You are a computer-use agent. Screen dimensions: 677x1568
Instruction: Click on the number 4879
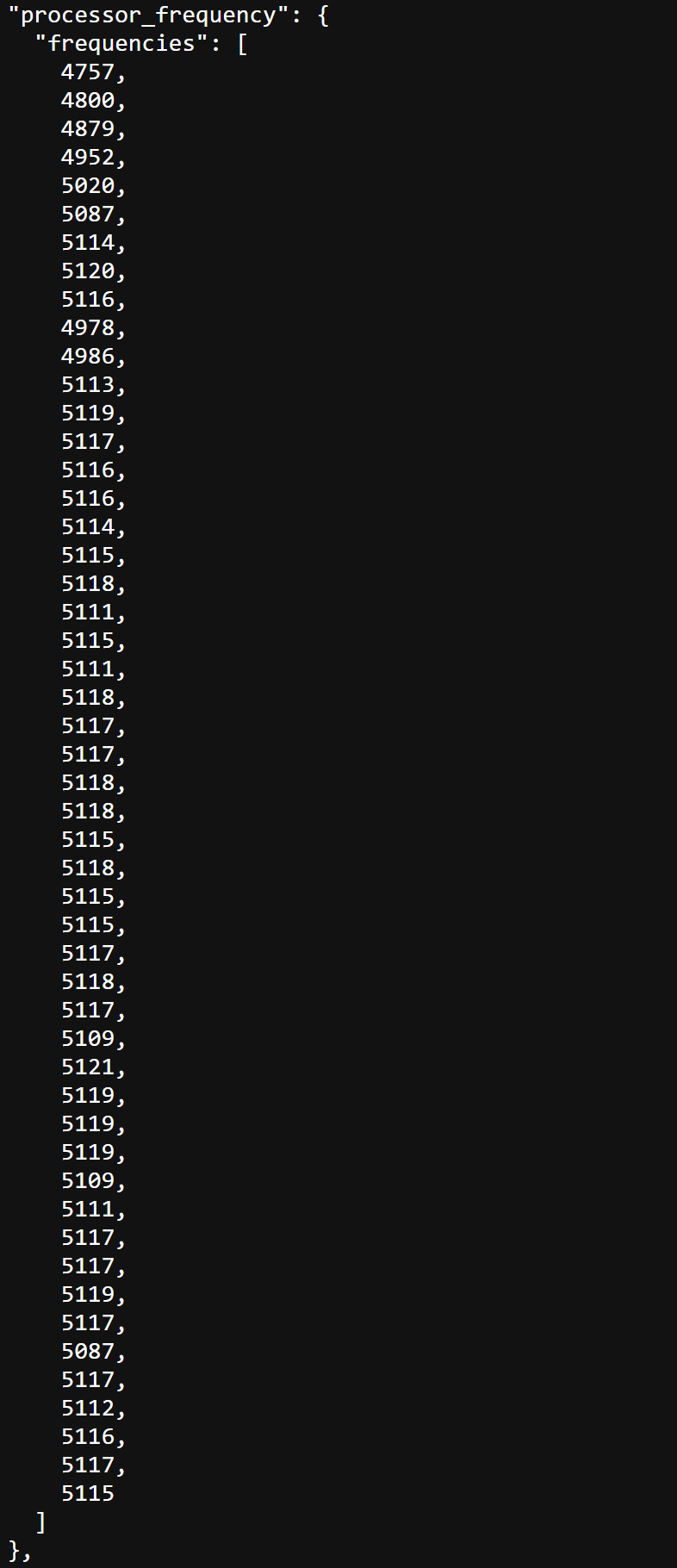click(88, 129)
